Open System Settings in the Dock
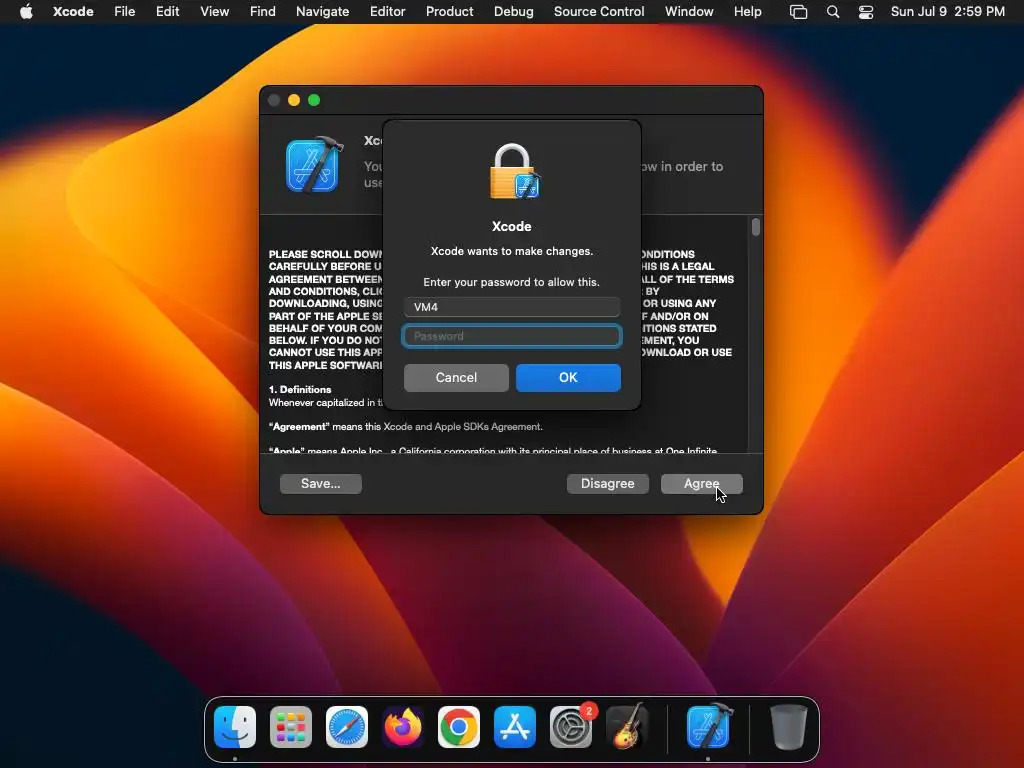This screenshot has height=768, width=1024. tap(571, 727)
